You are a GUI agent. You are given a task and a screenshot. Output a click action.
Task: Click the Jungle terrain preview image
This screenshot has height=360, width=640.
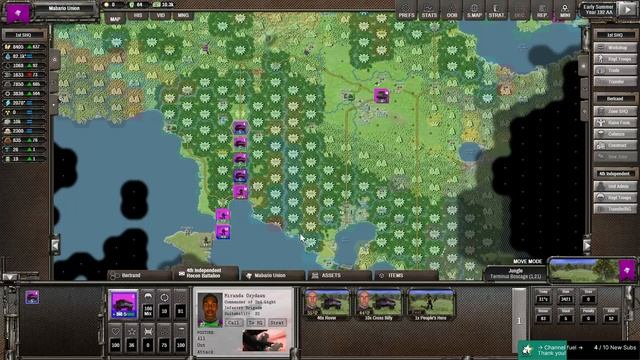point(583,270)
